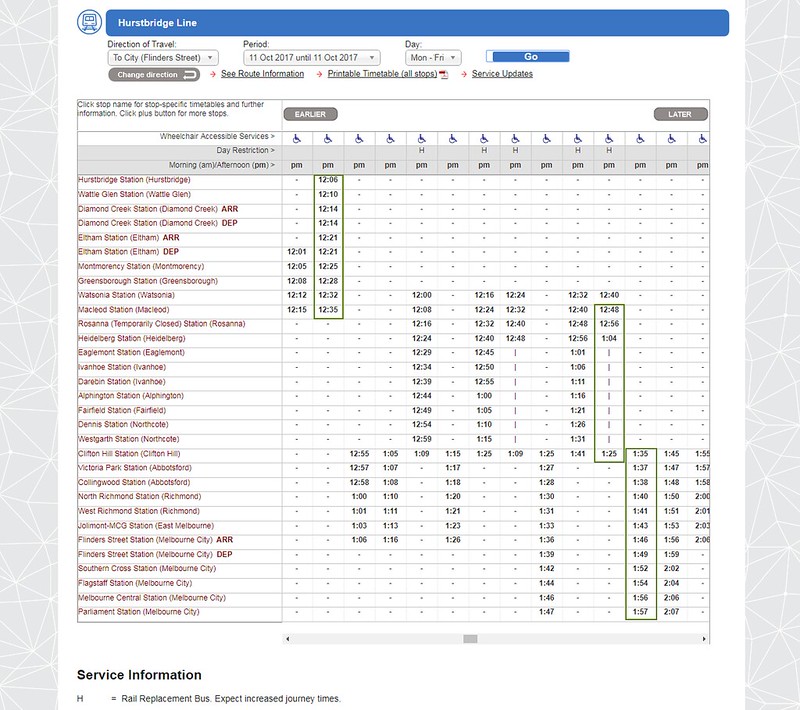This screenshot has height=710, width=800.
Task: Open Southern Cross Station link
Action: coord(147,568)
